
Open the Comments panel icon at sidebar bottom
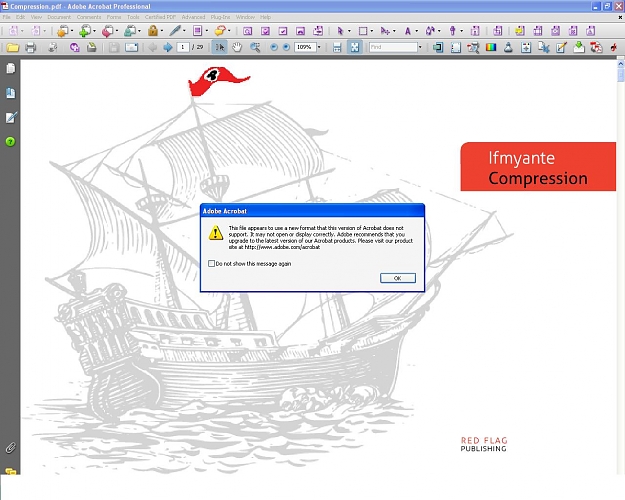10,471
